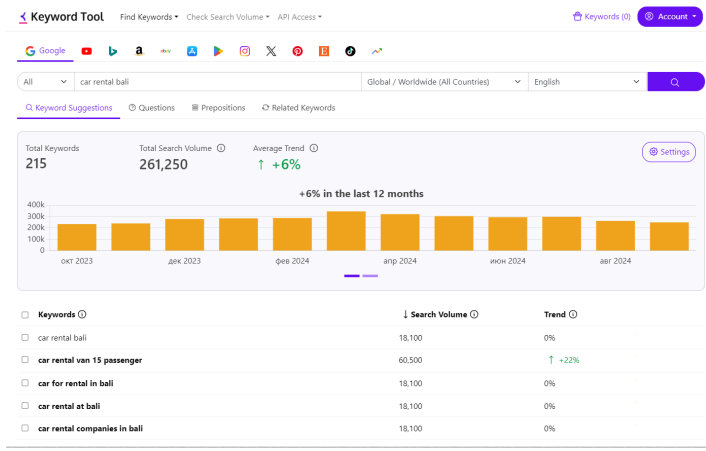
Task: Select the Bing search engine icon
Action: pos(113,51)
